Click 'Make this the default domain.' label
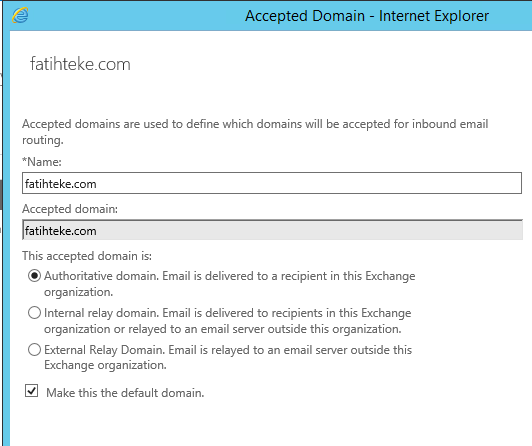 125,393
